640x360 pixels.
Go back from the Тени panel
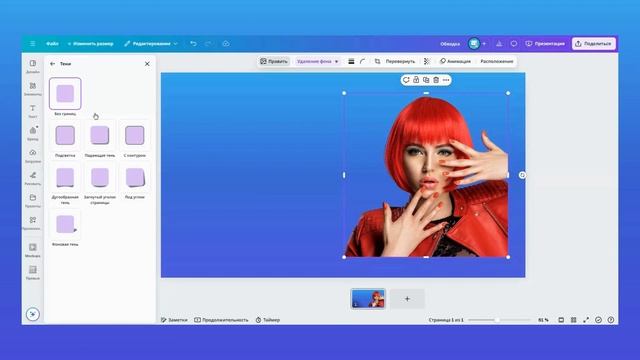52,64
